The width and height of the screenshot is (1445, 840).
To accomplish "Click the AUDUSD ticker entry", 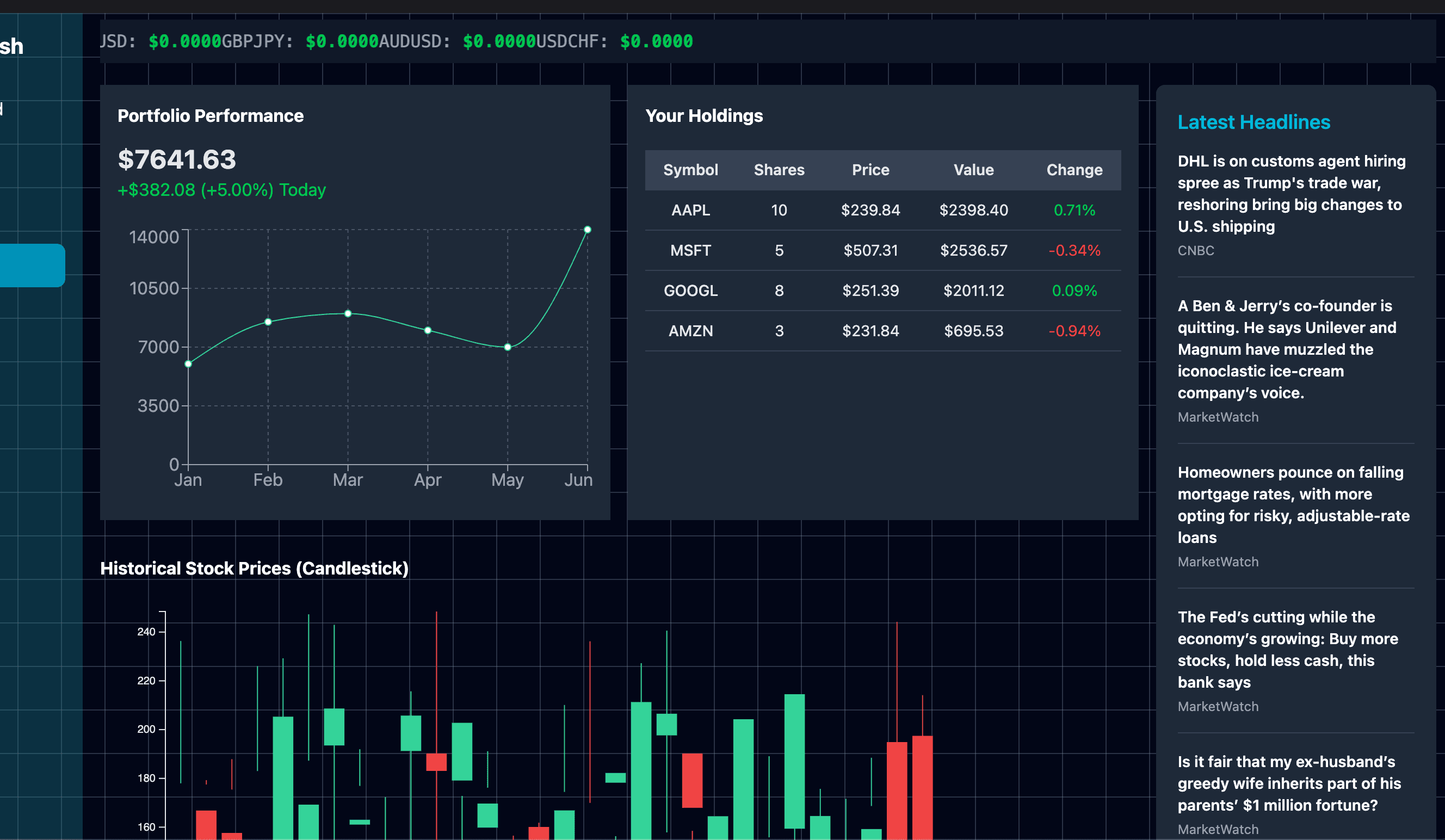I will pos(457,41).
